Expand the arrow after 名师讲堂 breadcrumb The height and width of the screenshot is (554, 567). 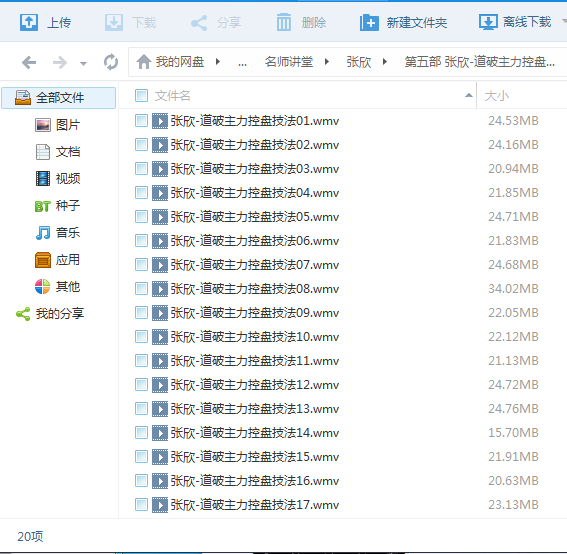pyautogui.click(x=327, y=62)
